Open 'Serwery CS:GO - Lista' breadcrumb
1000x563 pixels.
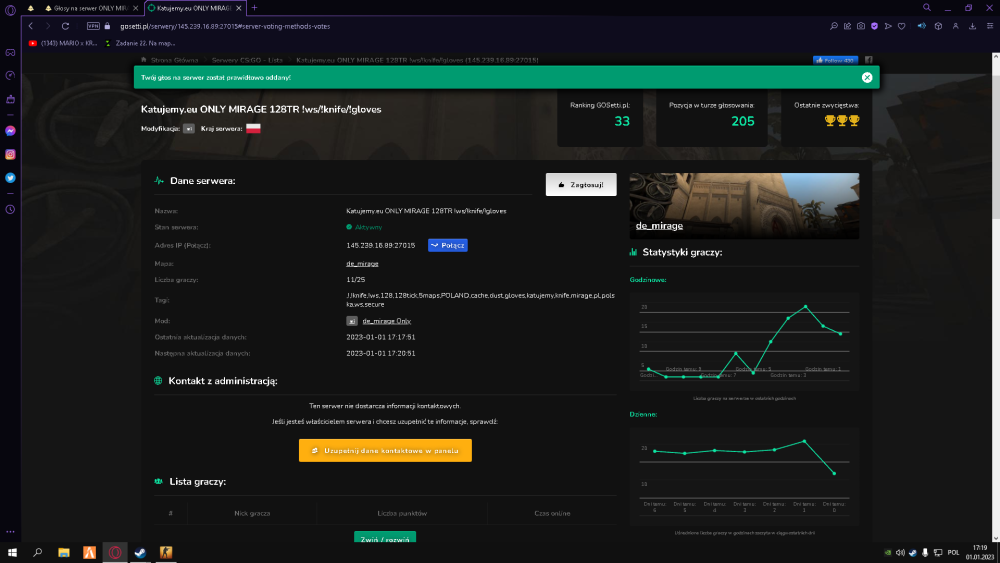(247, 61)
